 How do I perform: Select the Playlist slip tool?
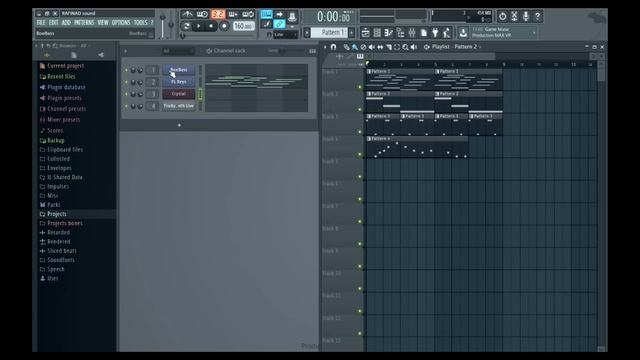pos(380,47)
